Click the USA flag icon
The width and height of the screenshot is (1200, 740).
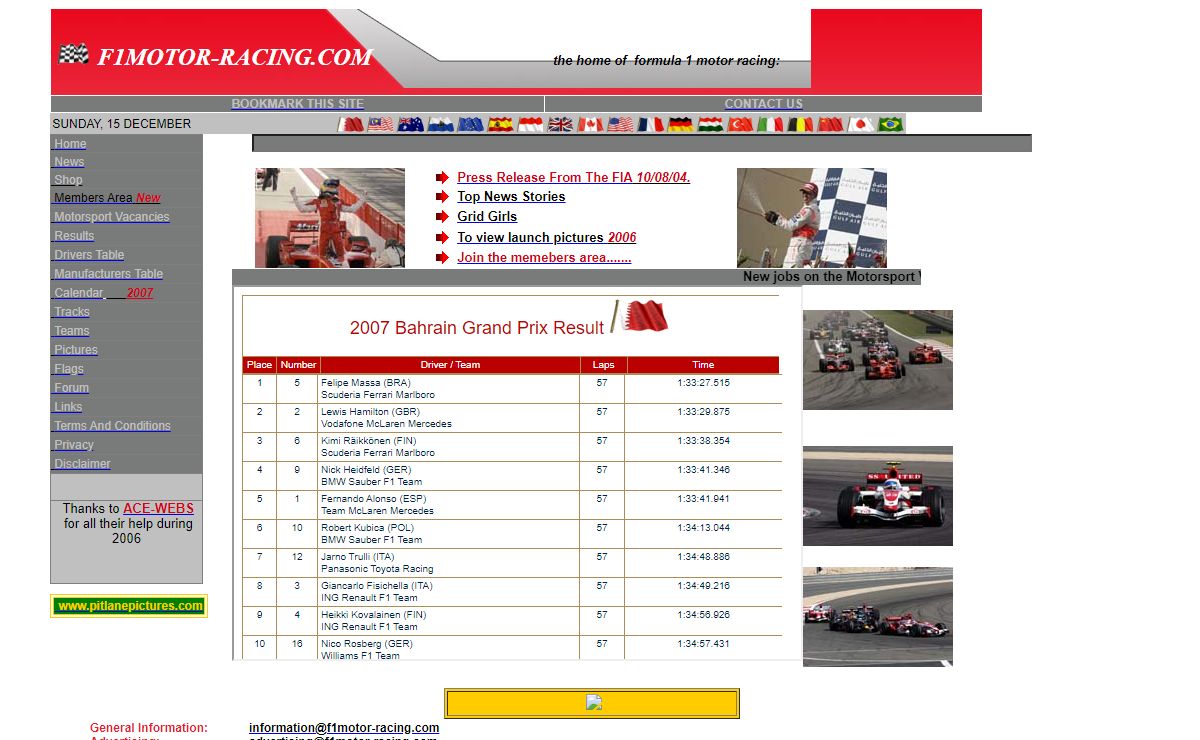click(620, 125)
